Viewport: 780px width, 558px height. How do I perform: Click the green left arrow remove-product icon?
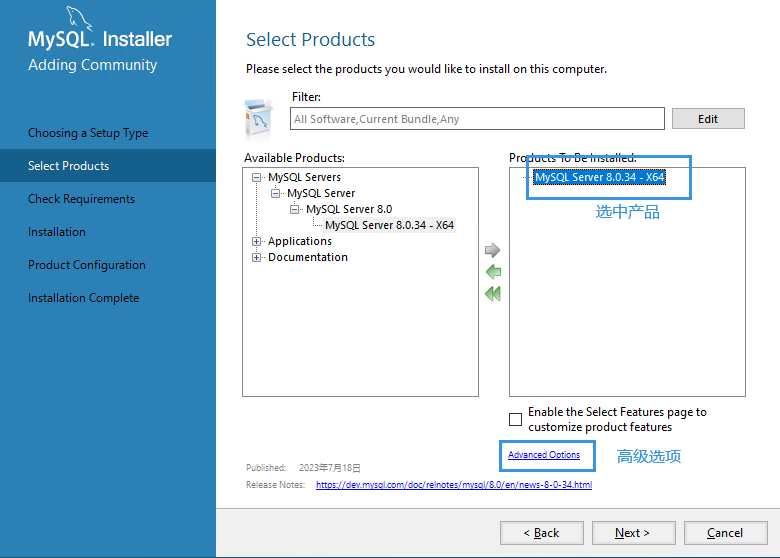tap(493, 272)
